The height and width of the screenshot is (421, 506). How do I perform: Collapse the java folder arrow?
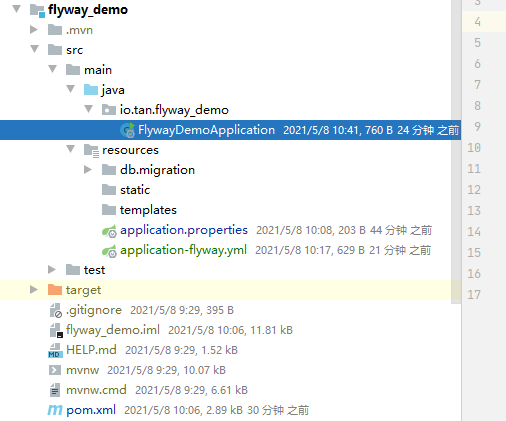click(71, 89)
